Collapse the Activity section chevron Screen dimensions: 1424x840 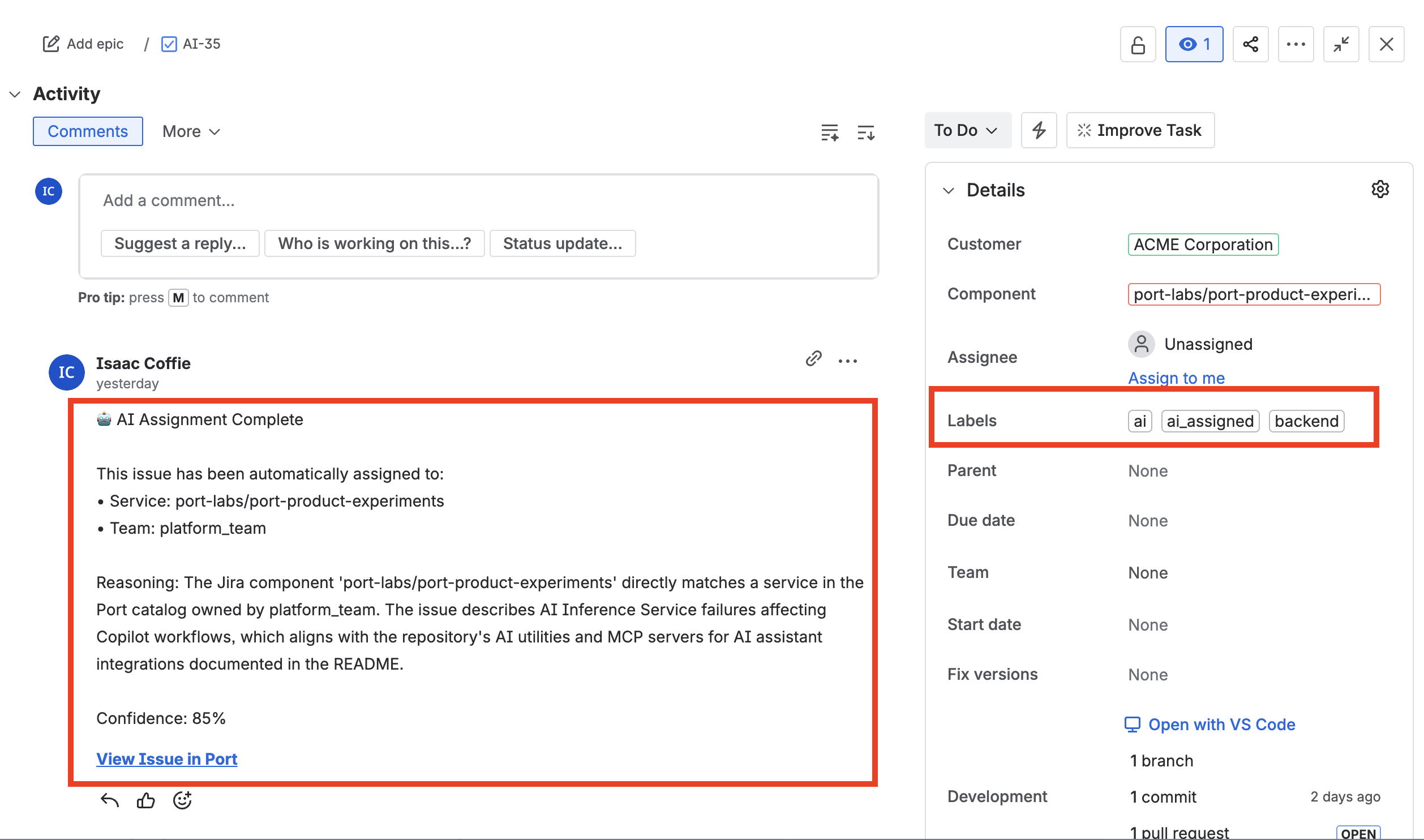(15, 94)
